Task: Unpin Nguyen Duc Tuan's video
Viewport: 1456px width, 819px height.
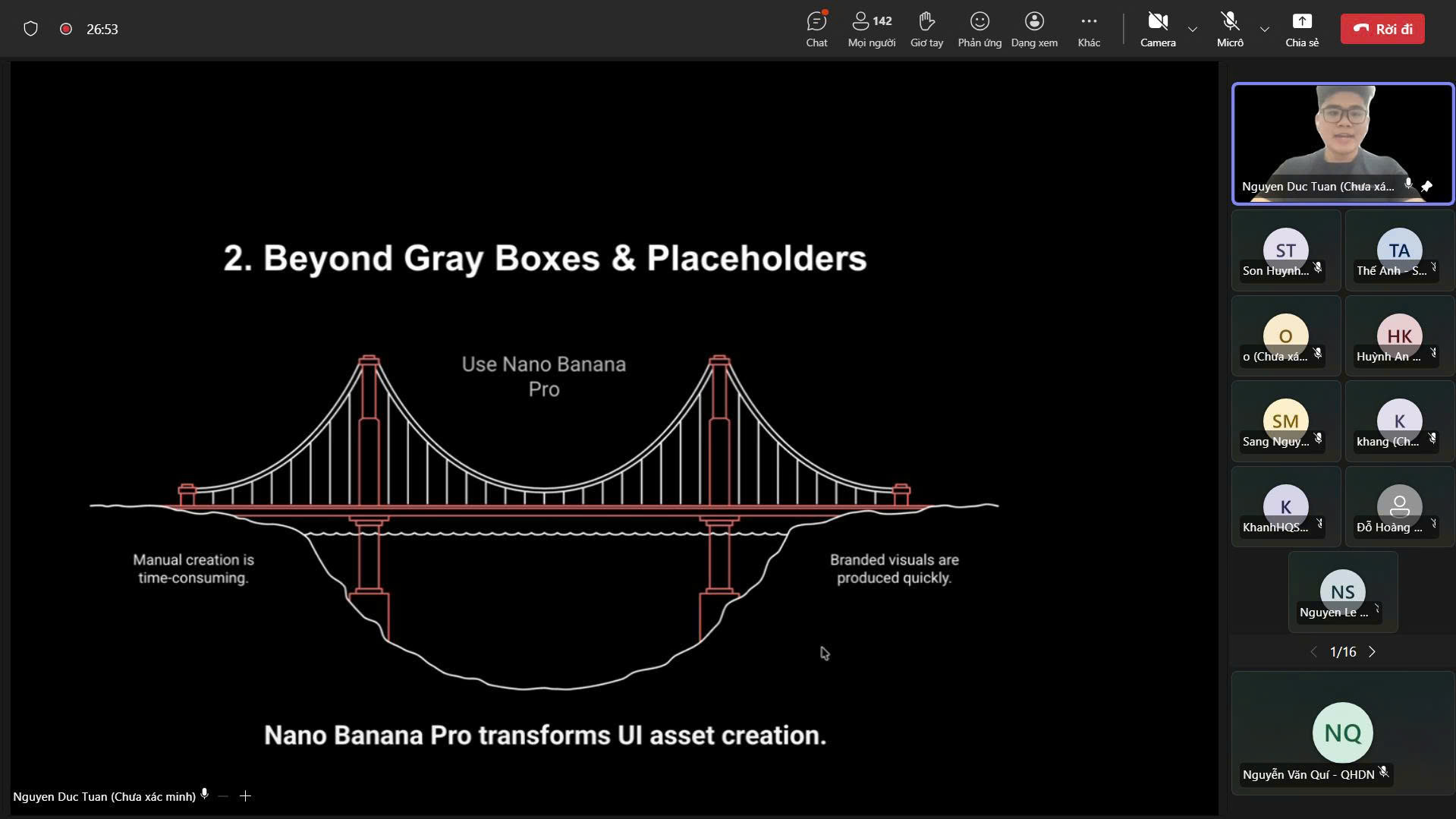Action: click(1426, 186)
